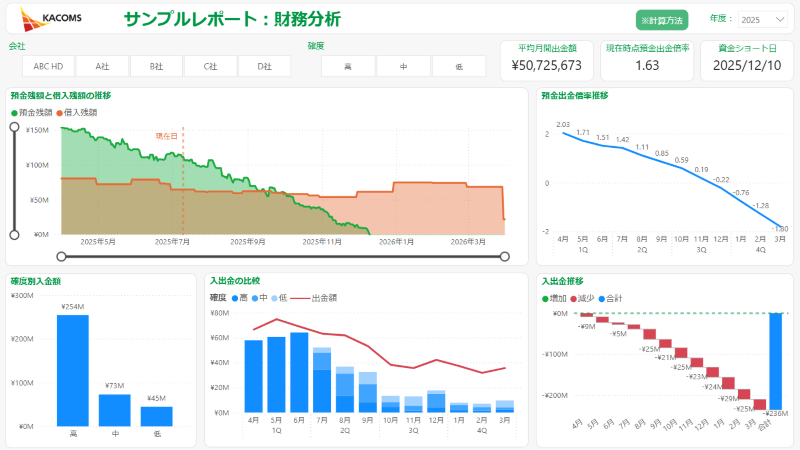The image size is (800, 450).
Task: Click the 入出金の比較 chart title
Action: point(235,281)
